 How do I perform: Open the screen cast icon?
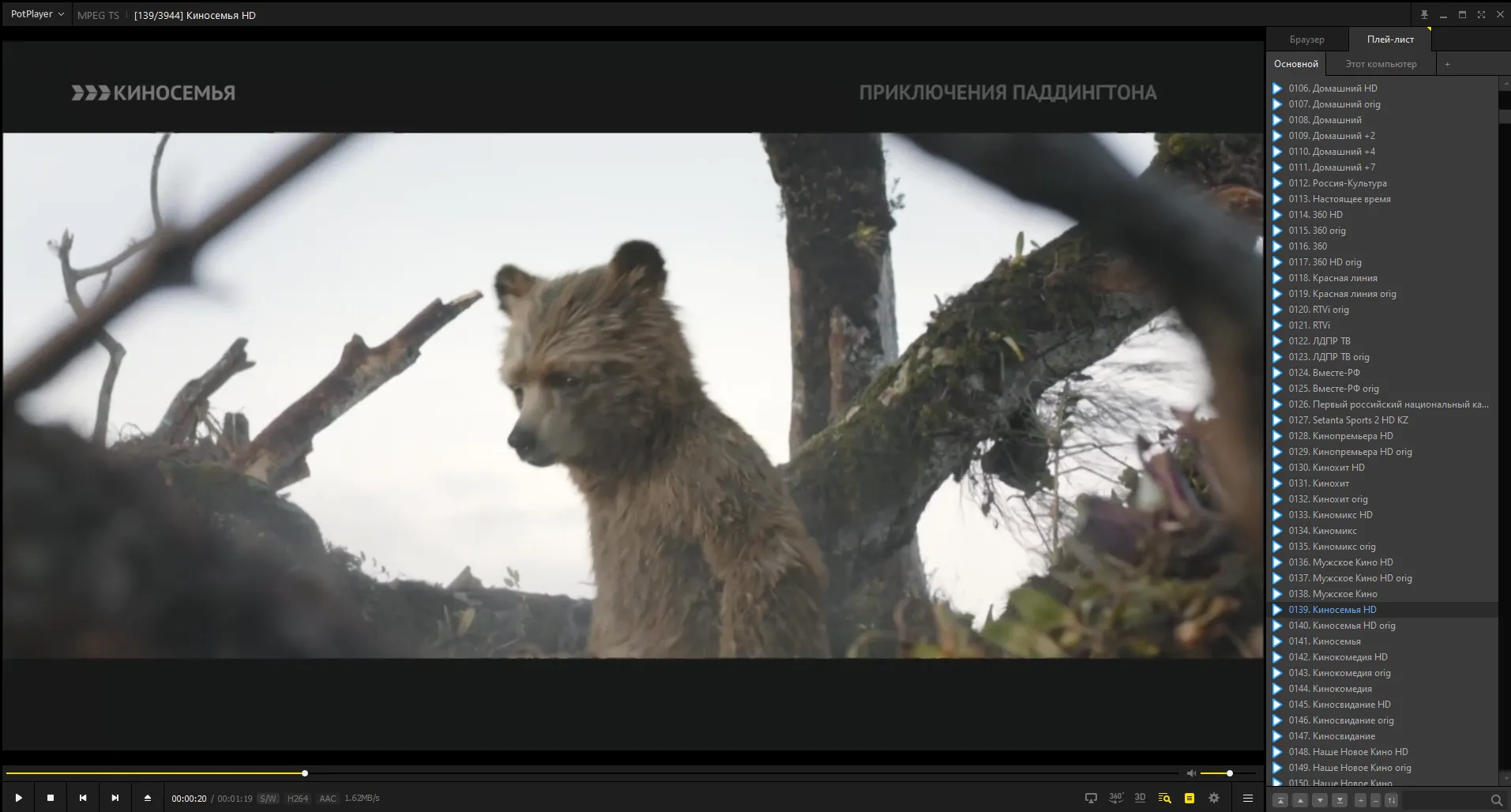tap(1091, 798)
